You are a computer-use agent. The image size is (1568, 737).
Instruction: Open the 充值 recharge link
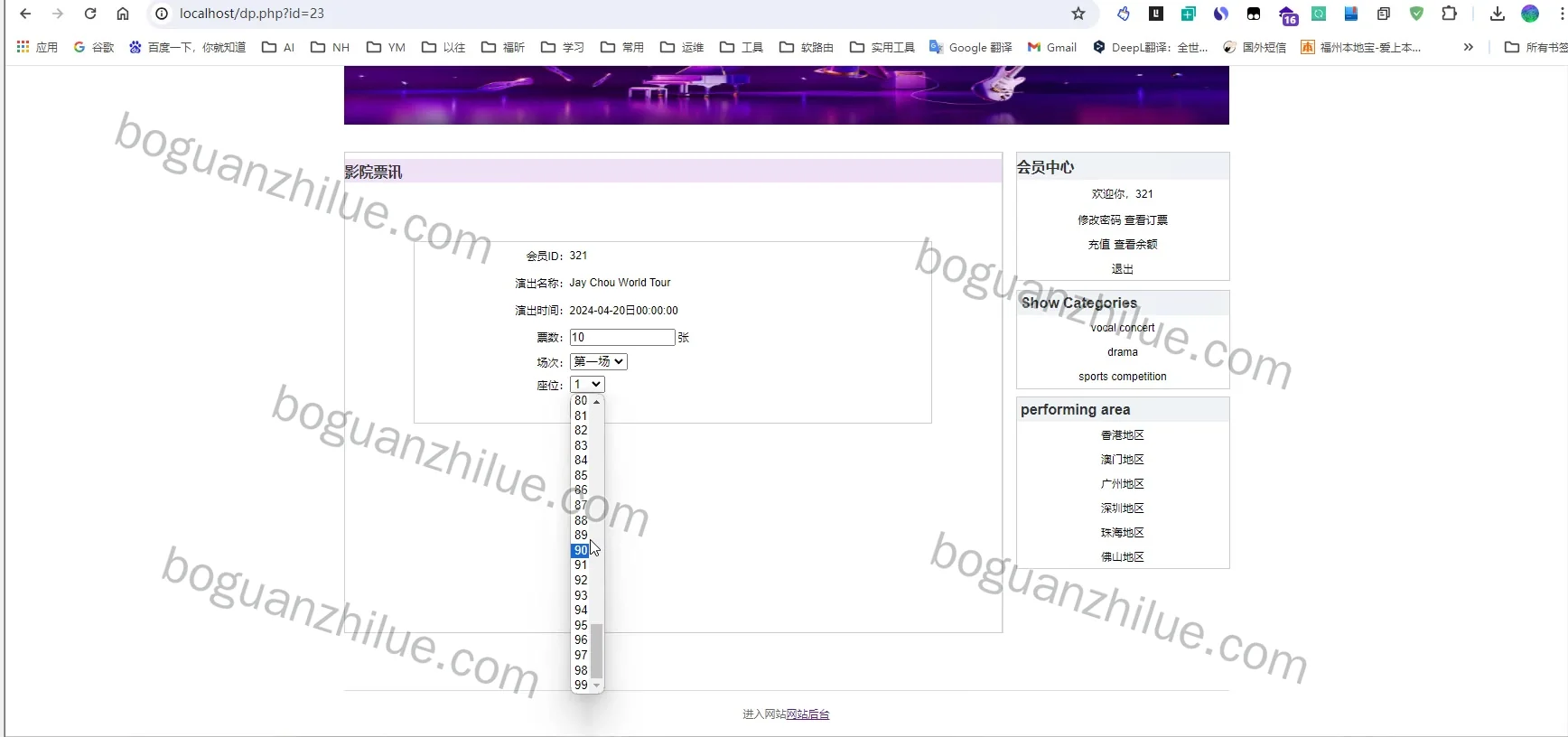(1099, 245)
